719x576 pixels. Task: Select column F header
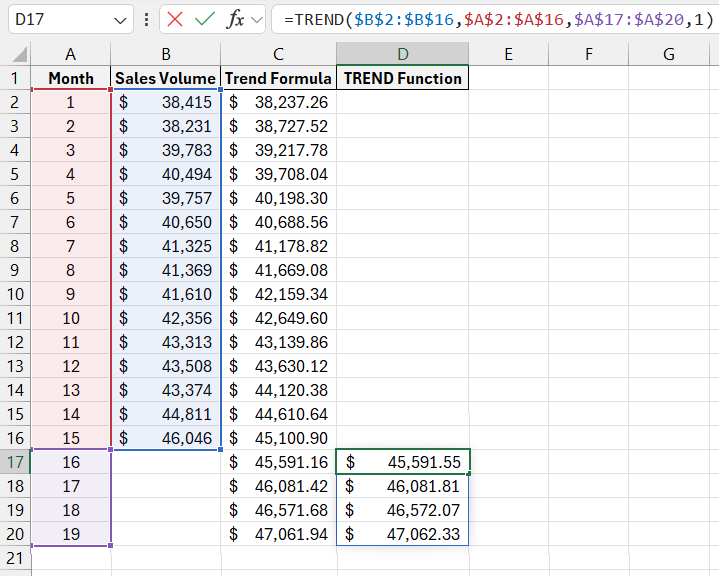point(588,54)
